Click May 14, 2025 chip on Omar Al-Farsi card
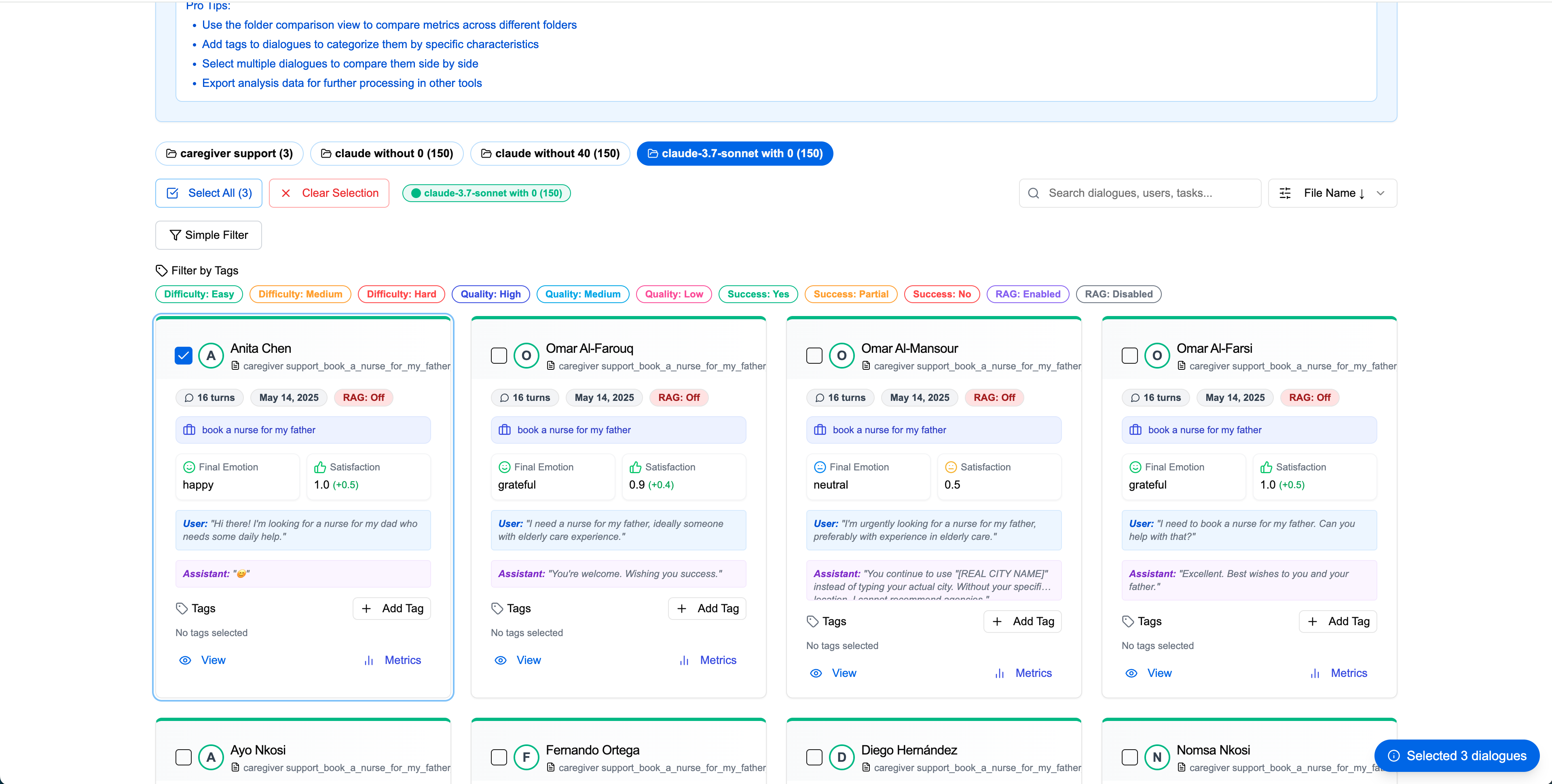 1235,397
